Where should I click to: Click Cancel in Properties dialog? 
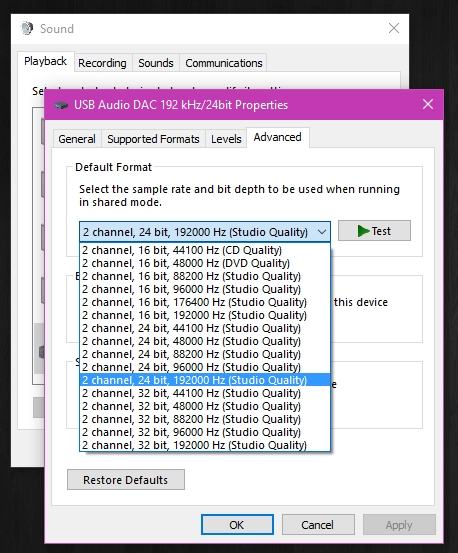[x=318, y=525]
